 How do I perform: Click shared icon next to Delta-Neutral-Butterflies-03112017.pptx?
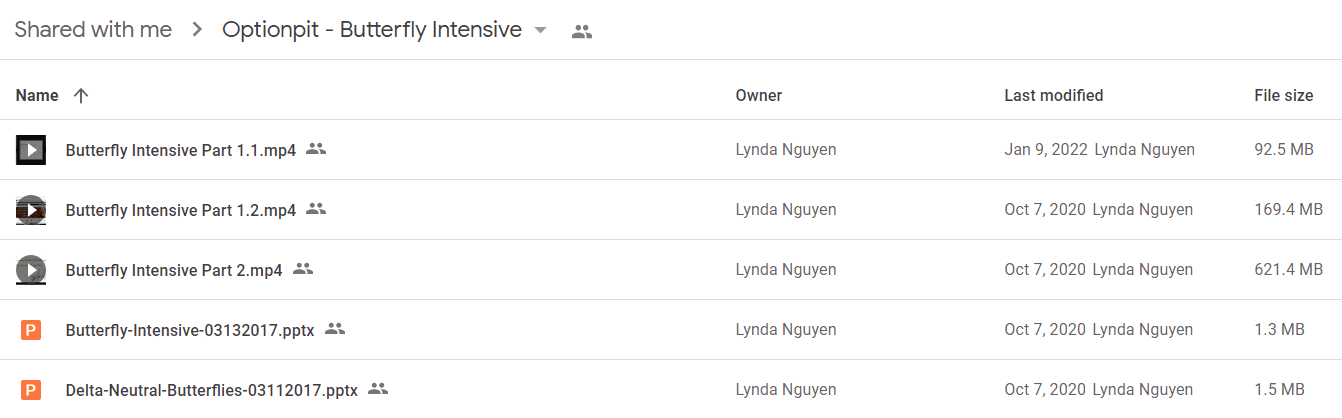pos(378,388)
